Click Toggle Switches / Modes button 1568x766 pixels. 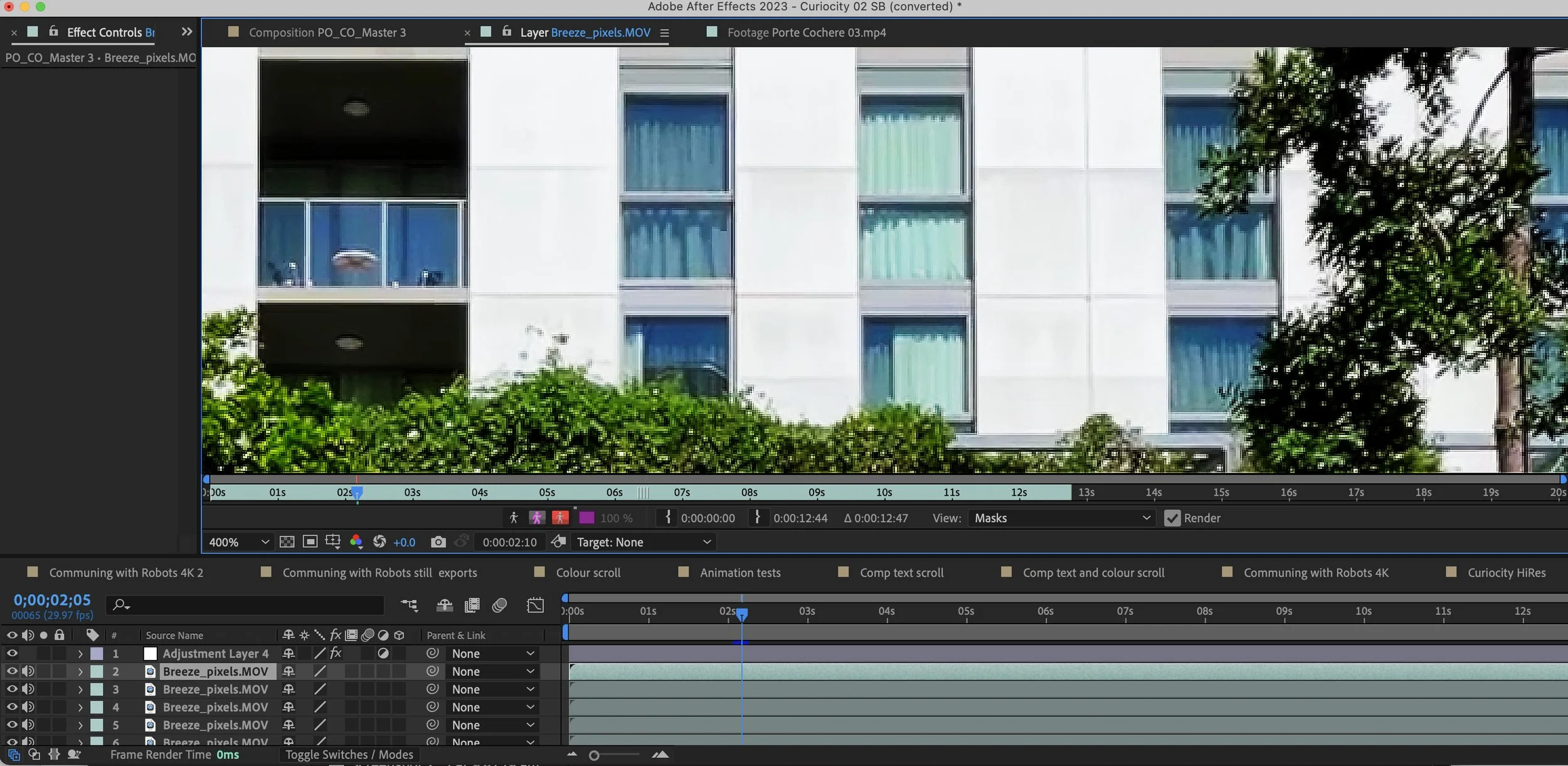[x=349, y=755]
